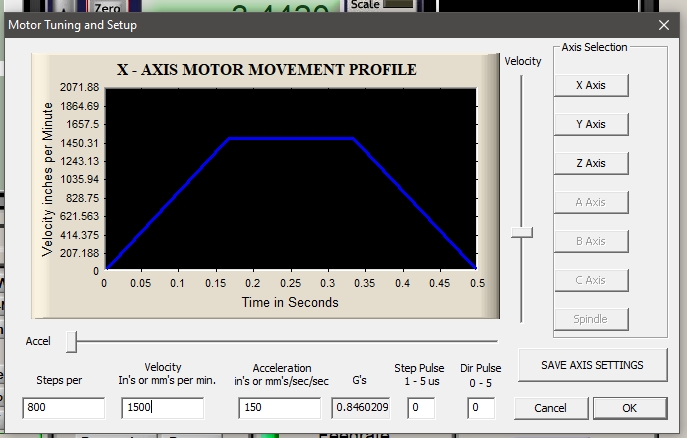
Task: Click the vertical Velocity slider handle
Action: click(x=522, y=232)
